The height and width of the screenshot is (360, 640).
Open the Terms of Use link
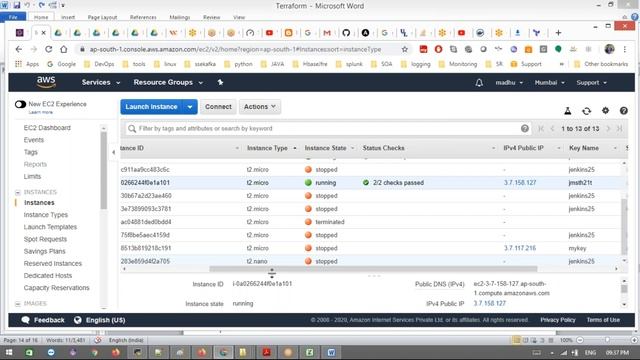[x=603, y=320]
